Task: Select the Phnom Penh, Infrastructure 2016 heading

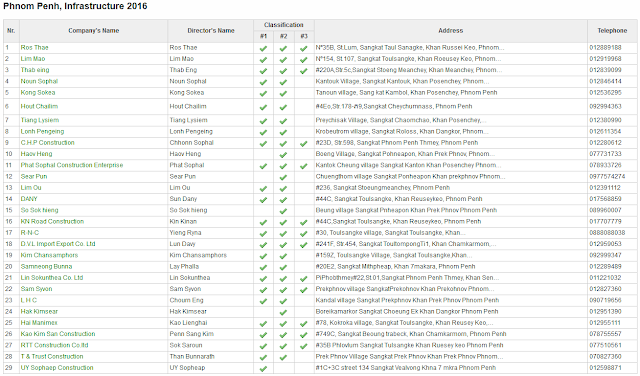Action: pyautogui.click(x=75, y=6)
